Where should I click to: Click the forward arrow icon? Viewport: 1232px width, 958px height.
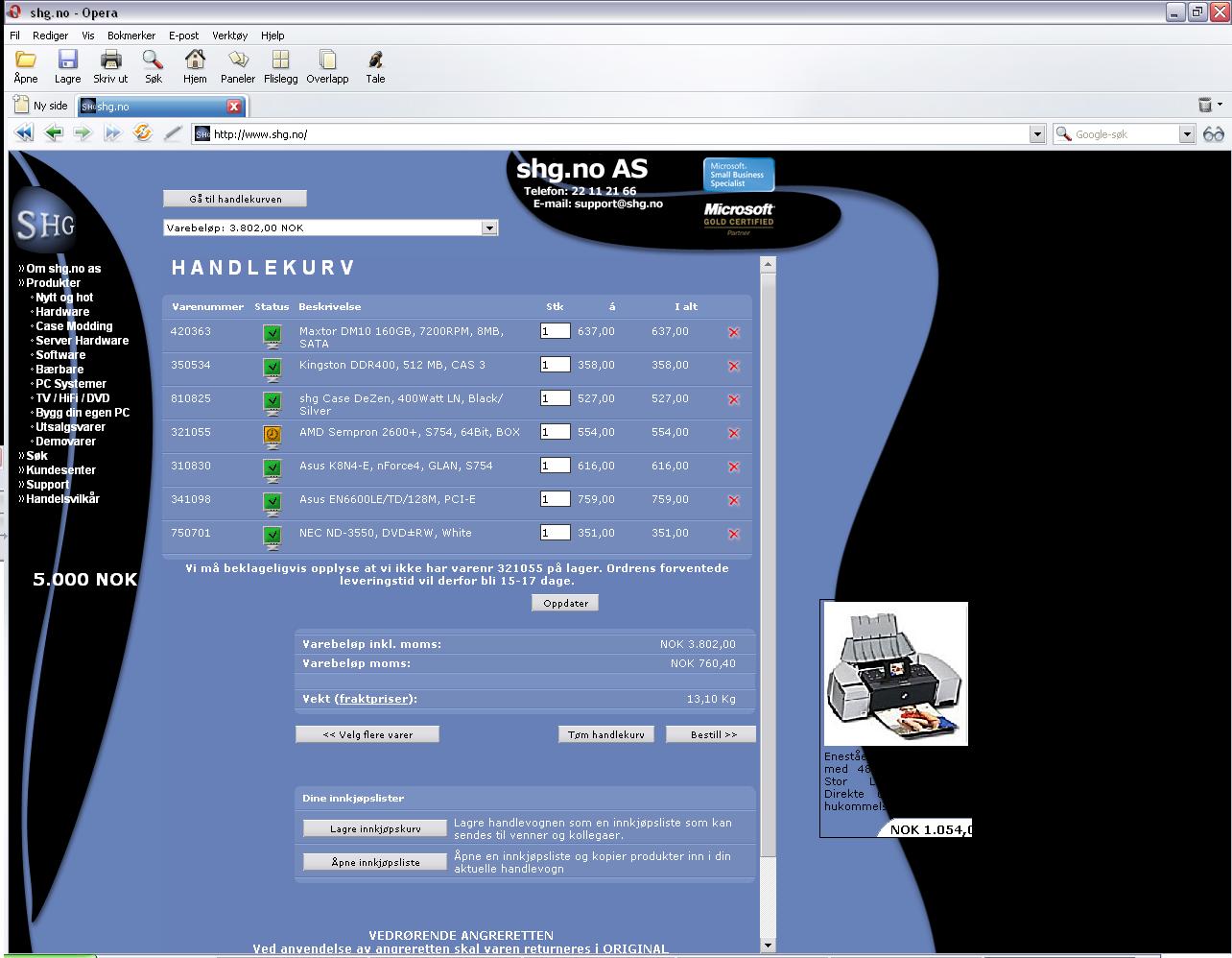click(83, 133)
